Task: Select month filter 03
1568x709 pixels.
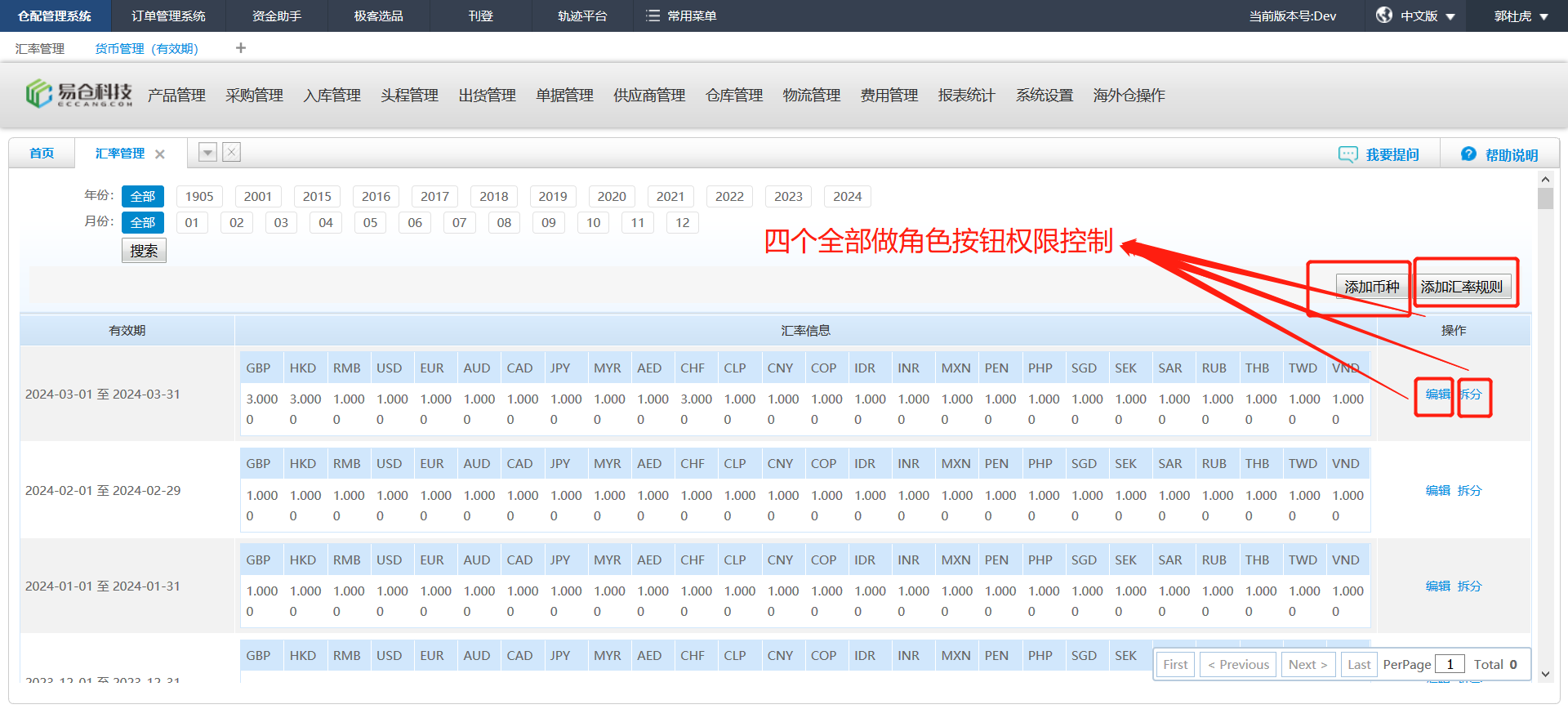Action: [x=281, y=222]
